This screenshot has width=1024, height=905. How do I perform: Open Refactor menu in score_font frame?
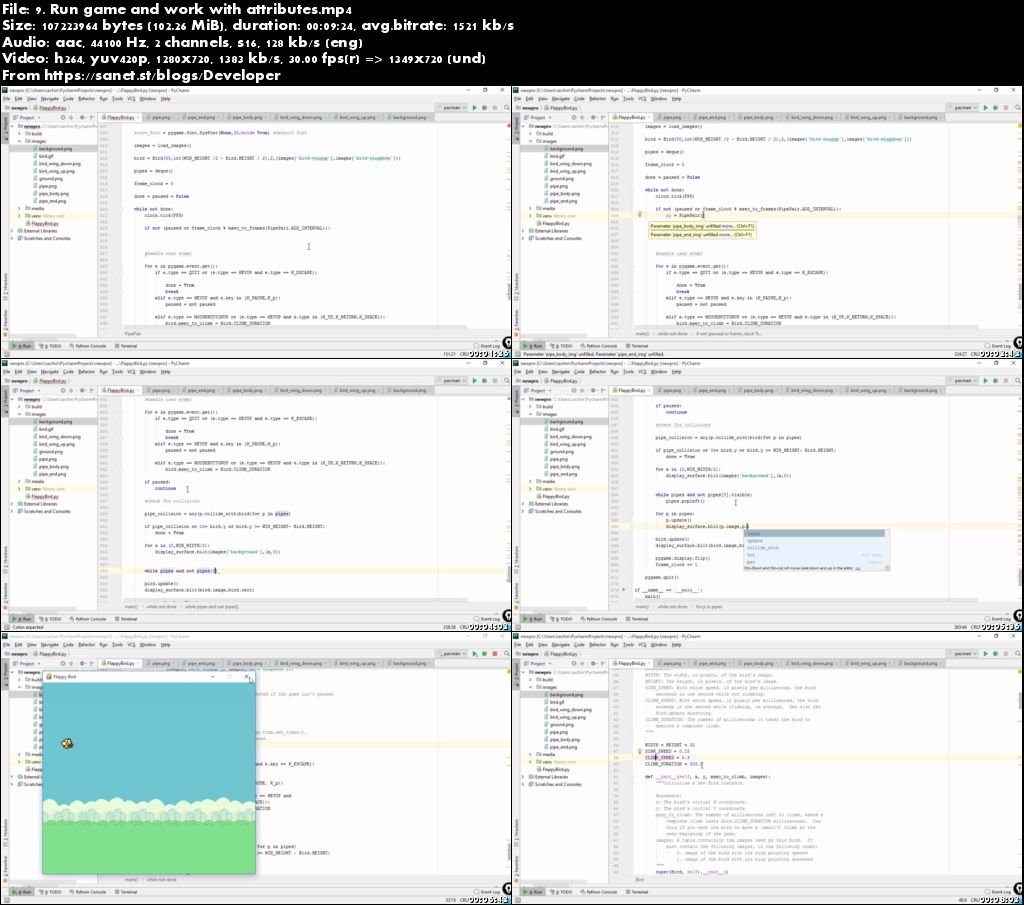[x=86, y=99]
